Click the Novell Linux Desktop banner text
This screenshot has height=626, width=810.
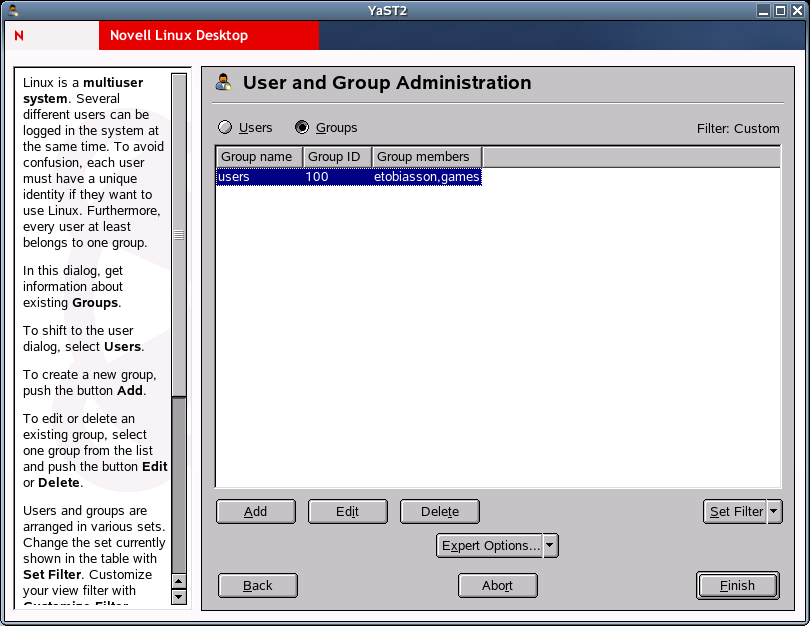pyautogui.click(x=179, y=35)
